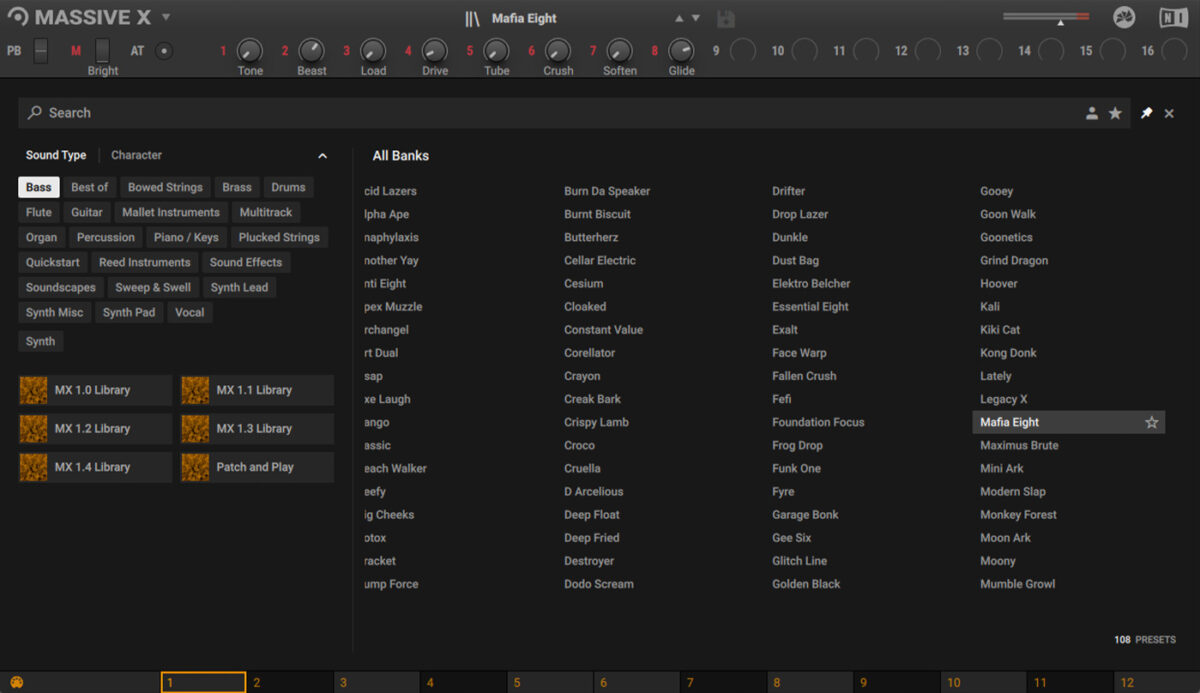Save the preset with the floppy icon
Screen dimensions: 1200x693
tap(727, 18)
